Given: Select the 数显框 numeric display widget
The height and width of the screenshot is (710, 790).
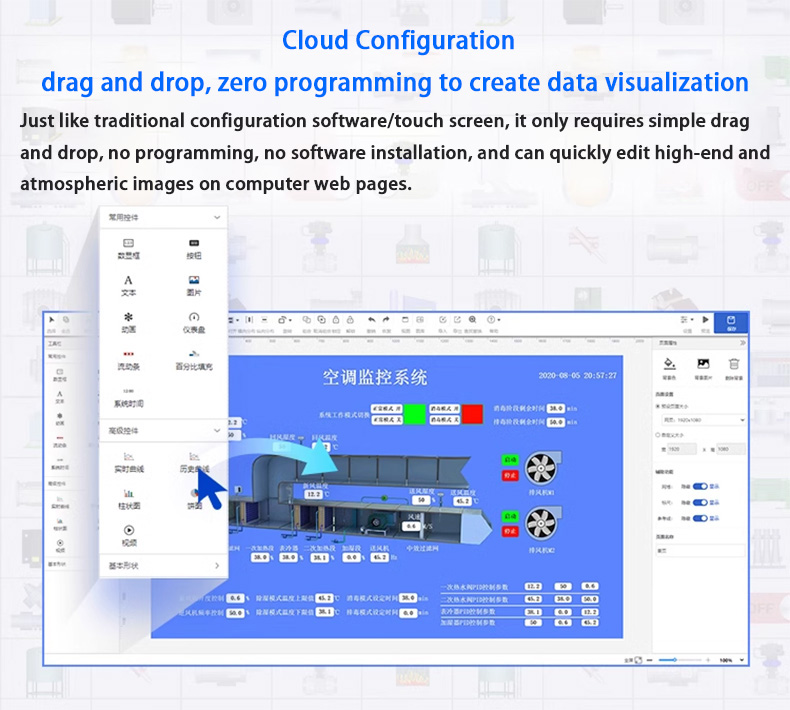Looking at the screenshot, I should [x=128, y=249].
